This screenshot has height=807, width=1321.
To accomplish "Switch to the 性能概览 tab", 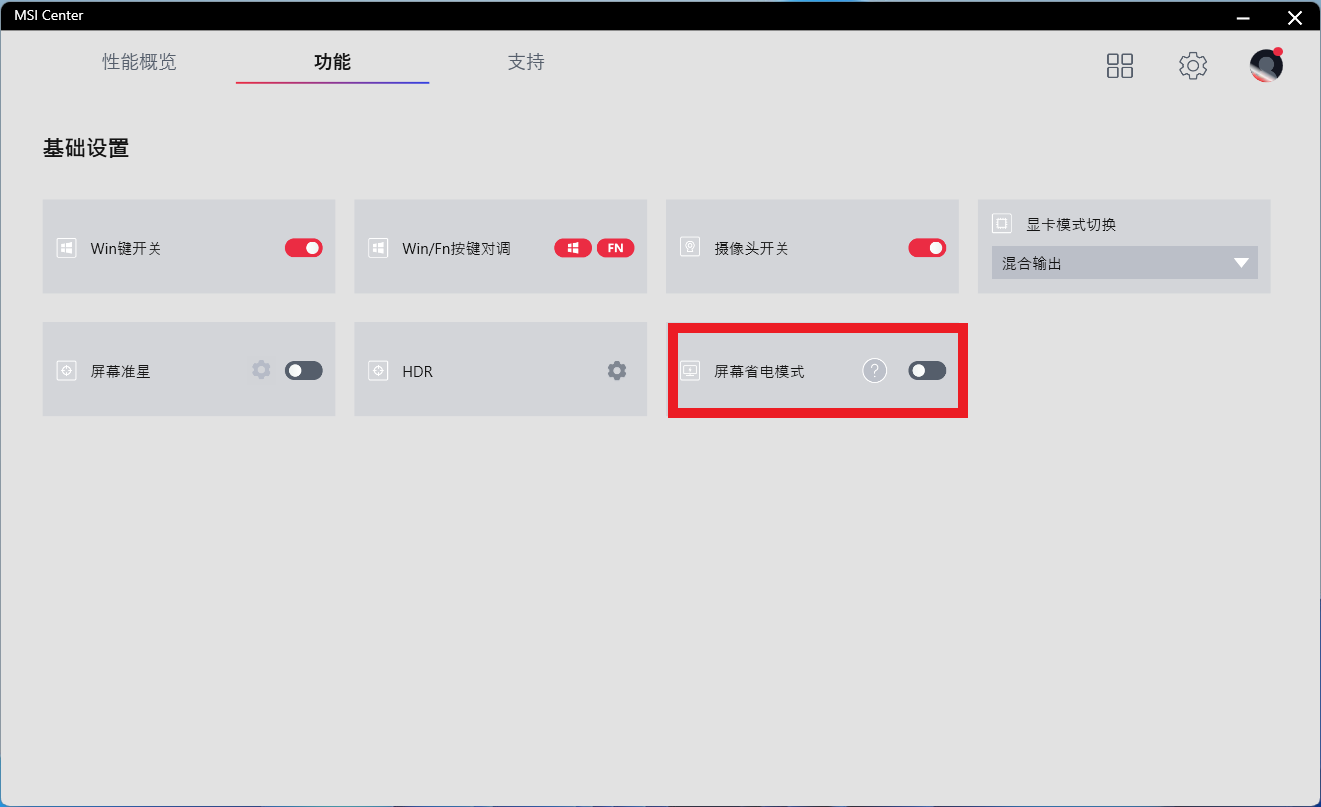I will pos(139,62).
